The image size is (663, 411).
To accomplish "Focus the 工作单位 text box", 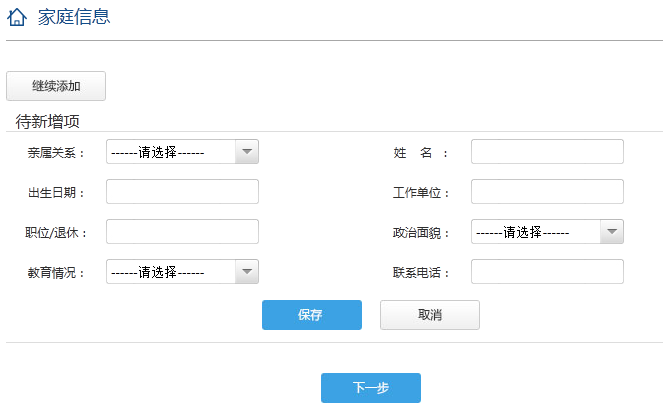I will pyautogui.click(x=547, y=192).
